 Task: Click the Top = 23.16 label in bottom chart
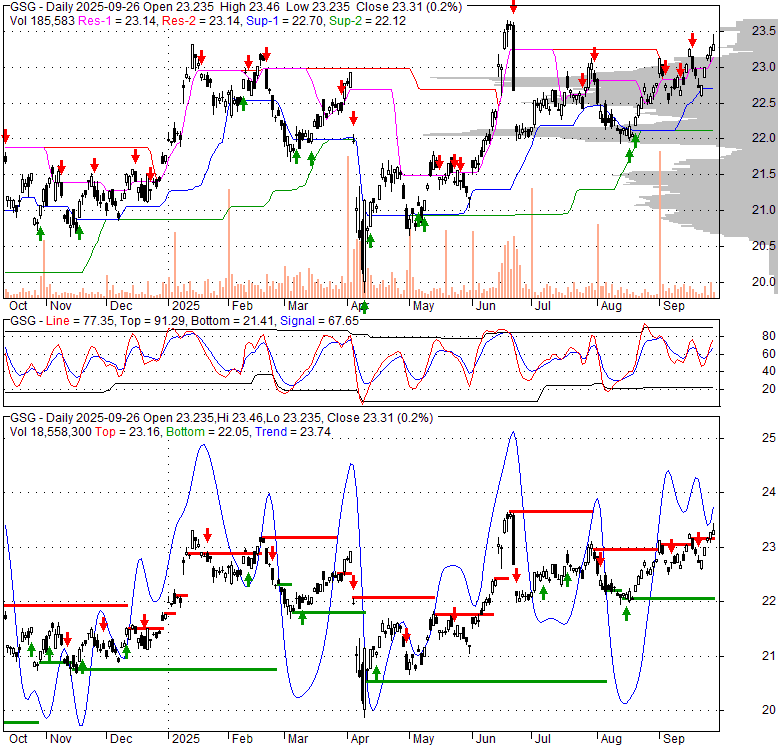tap(128, 432)
